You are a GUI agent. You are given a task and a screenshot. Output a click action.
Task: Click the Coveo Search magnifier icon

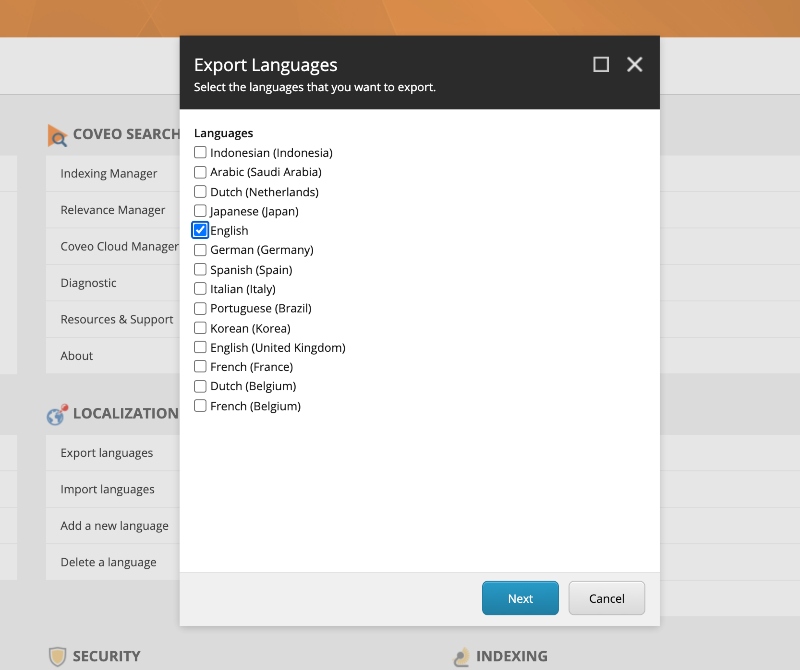coord(57,134)
